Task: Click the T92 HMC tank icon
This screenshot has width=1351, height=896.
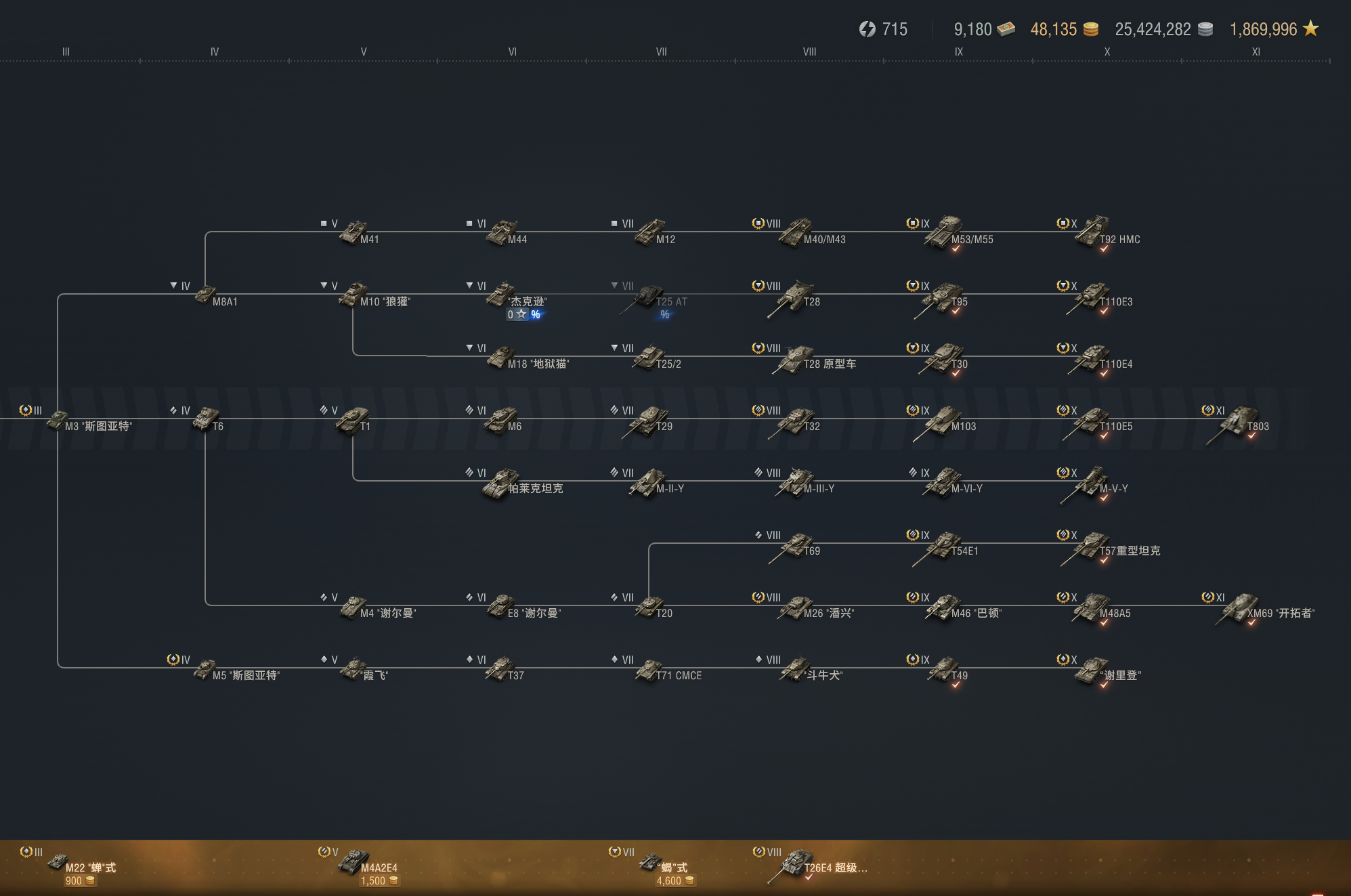Action: (1092, 232)
